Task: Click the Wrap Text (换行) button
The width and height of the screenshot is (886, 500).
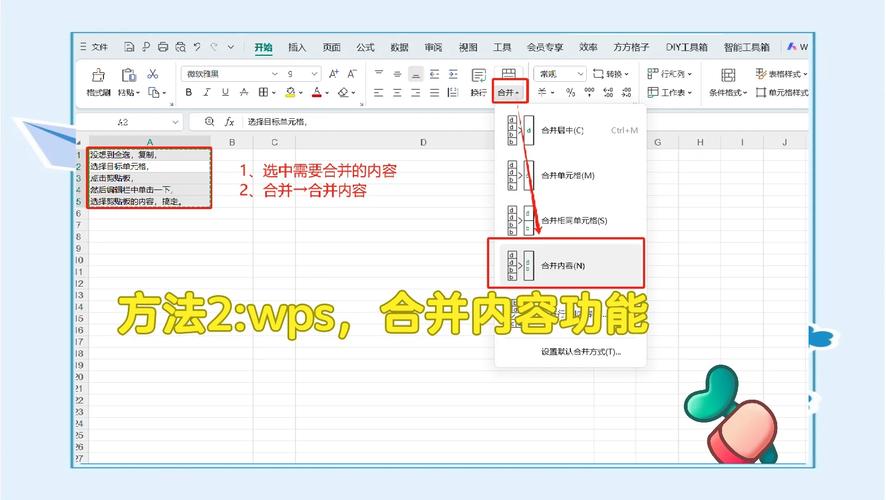Action: (479, 82)
